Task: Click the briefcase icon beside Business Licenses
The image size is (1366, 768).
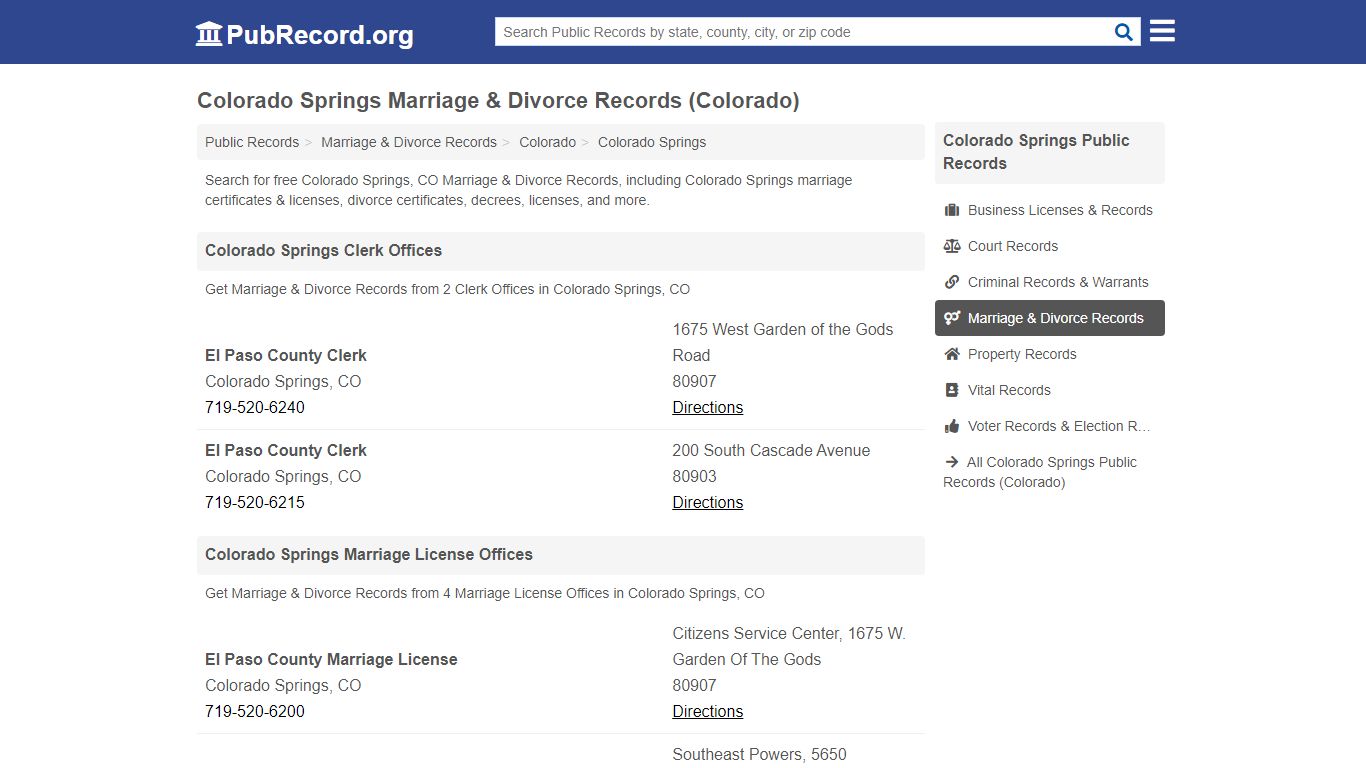Action: click(x=952, y=210)
